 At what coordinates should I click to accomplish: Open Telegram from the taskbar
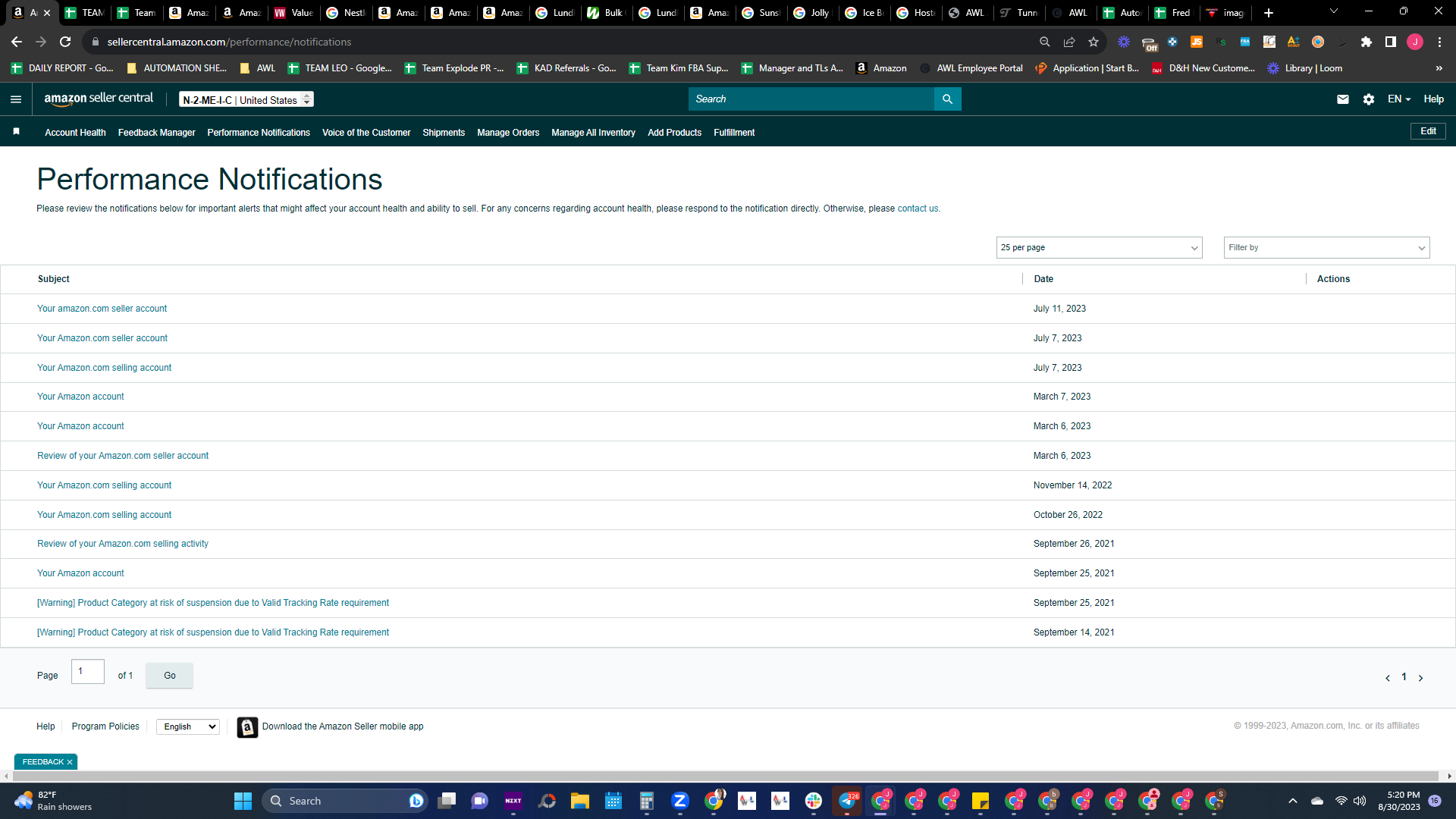pos(847,801)
